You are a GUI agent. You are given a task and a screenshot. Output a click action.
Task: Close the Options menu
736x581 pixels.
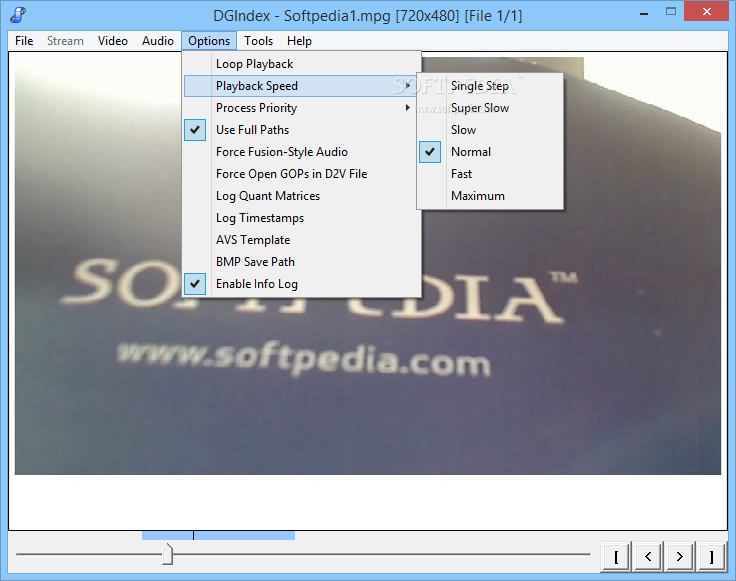tap(209, 41)
